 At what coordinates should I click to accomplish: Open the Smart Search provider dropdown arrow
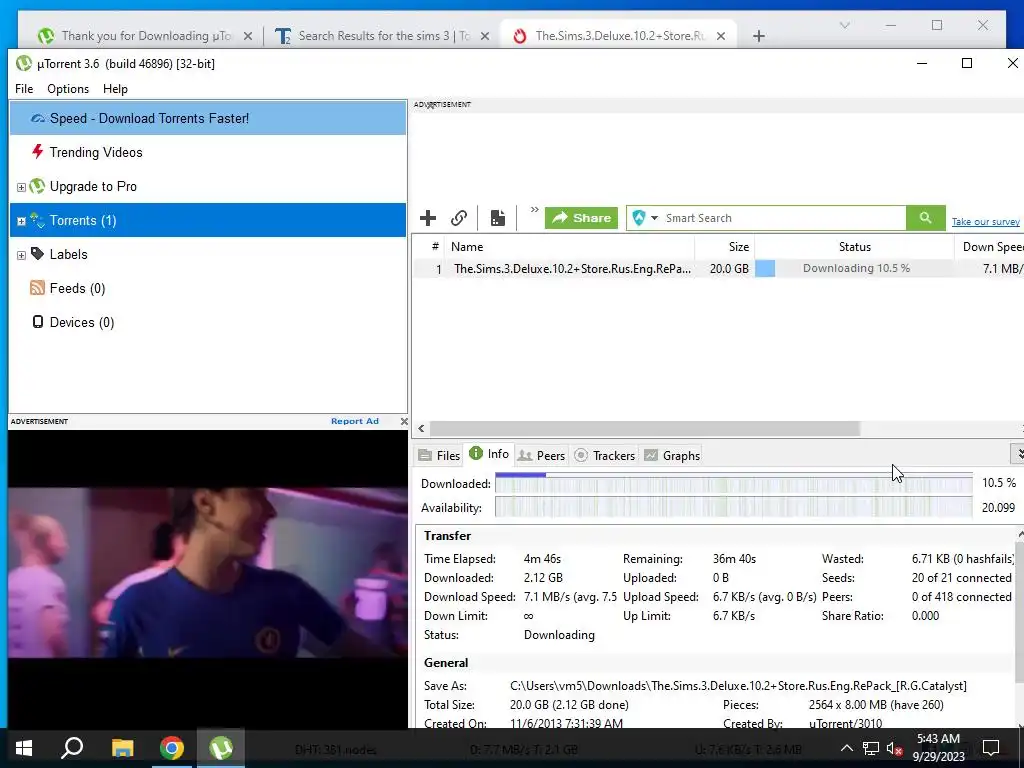pyautogui.click(x=654, y=218)
